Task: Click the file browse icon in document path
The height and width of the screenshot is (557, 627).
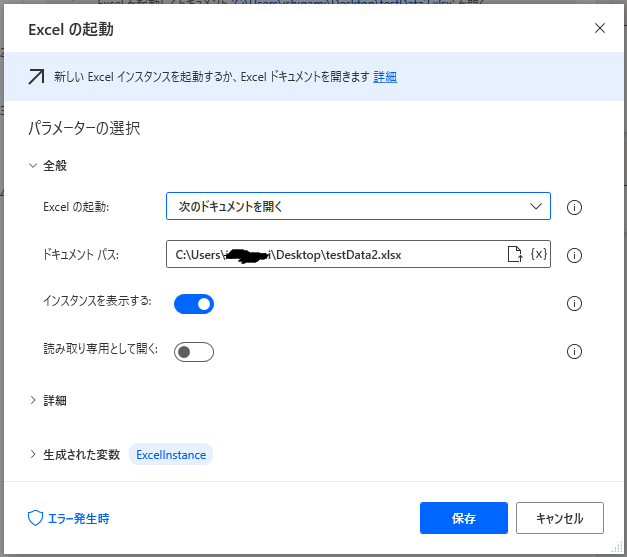Action: point(515,255)
